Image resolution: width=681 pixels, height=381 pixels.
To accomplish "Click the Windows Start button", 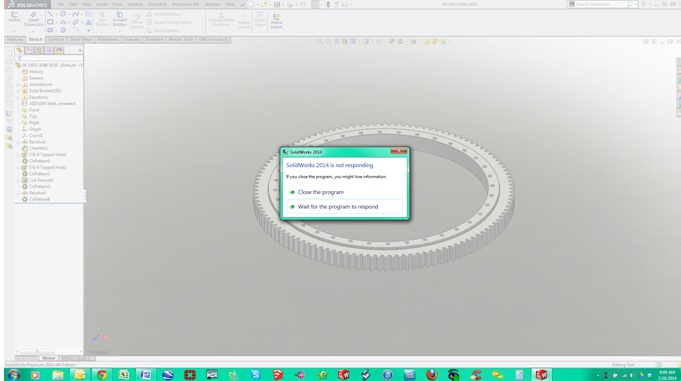I will [x=14, y=374].
